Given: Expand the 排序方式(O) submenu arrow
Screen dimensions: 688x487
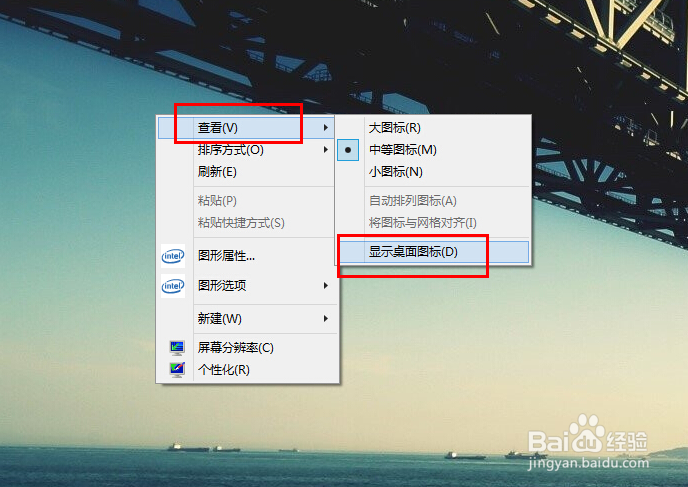Looking at the screenshot, I should (x=326, y=150).
